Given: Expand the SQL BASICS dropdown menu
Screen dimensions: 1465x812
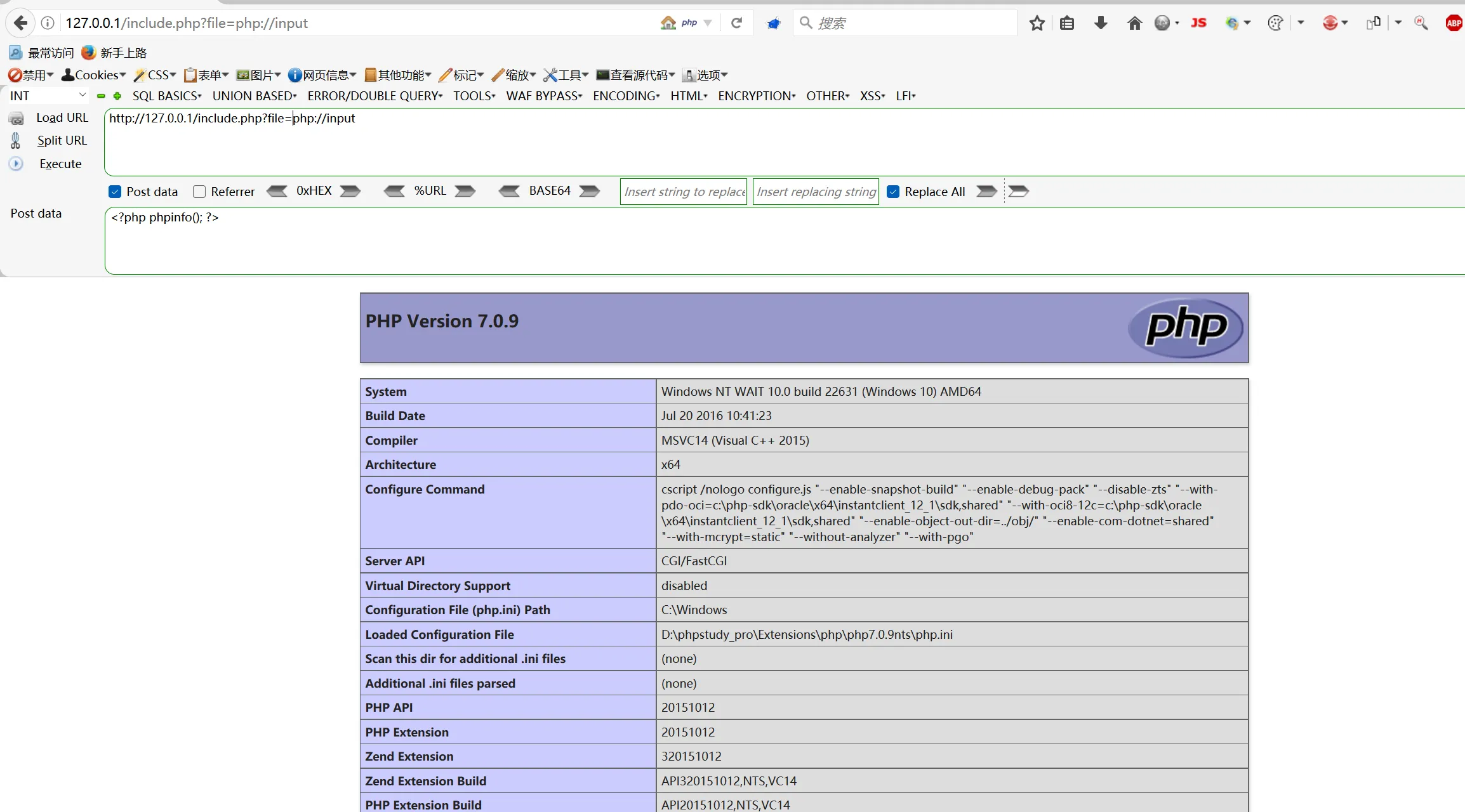Looking at the screenshot, I should coord(167,96).
